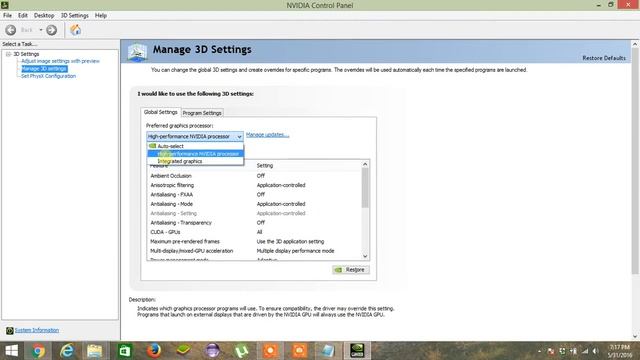640x360 pixels.
Task: Show hidden tray icons arrow
Action: [x=540, y=351]
